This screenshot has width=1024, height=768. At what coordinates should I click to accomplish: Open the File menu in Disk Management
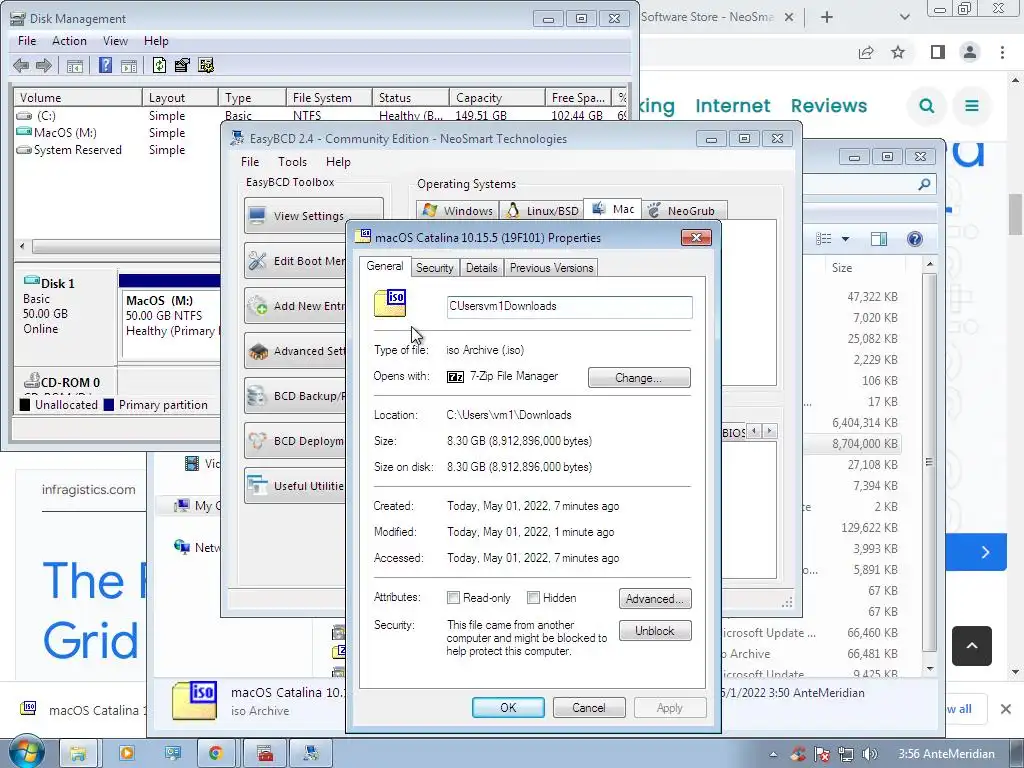point(27,40)
